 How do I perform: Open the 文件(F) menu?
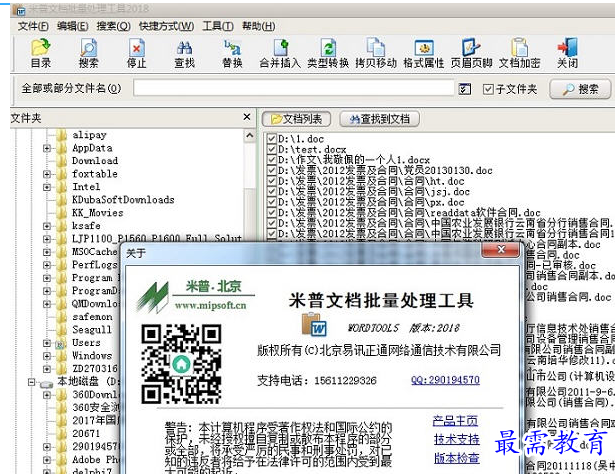tap(33, 26)
